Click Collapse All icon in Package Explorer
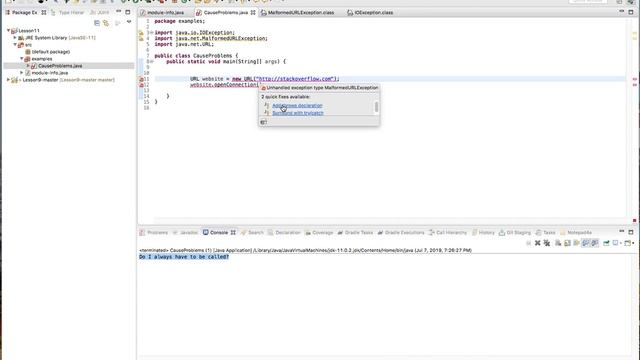Viewport: 640px width, 360px height. pos(97,23)
